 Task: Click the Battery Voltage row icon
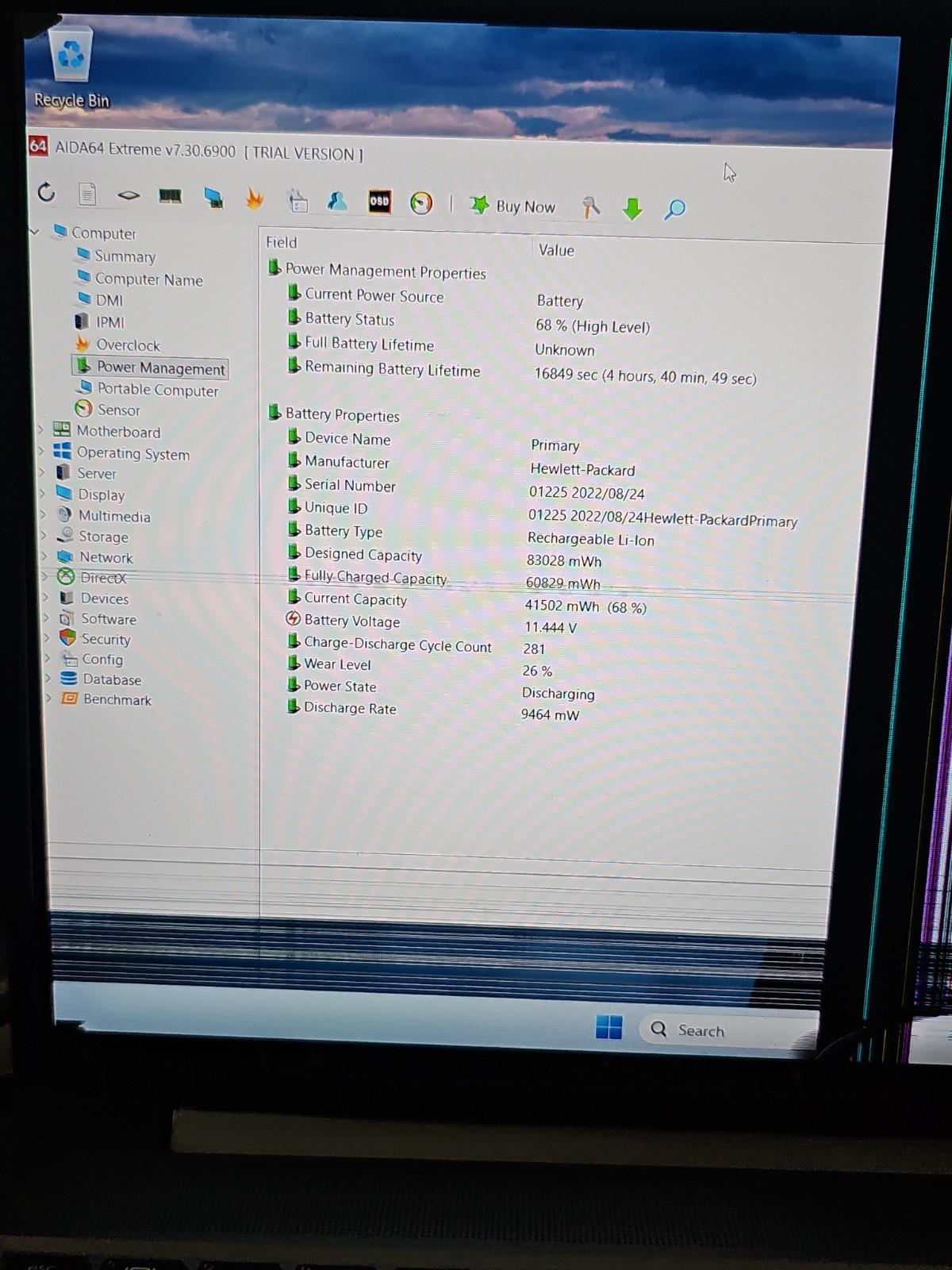293,619
